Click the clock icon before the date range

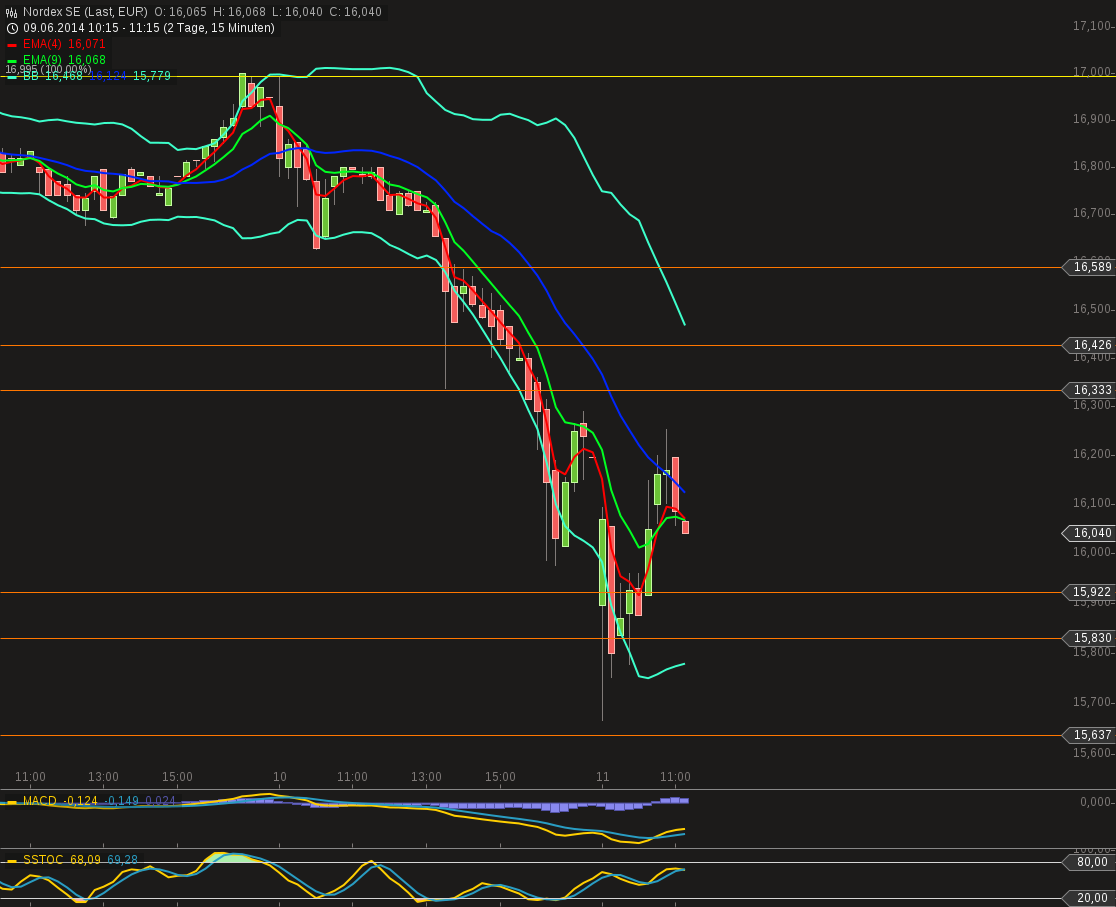coord(12,28)
